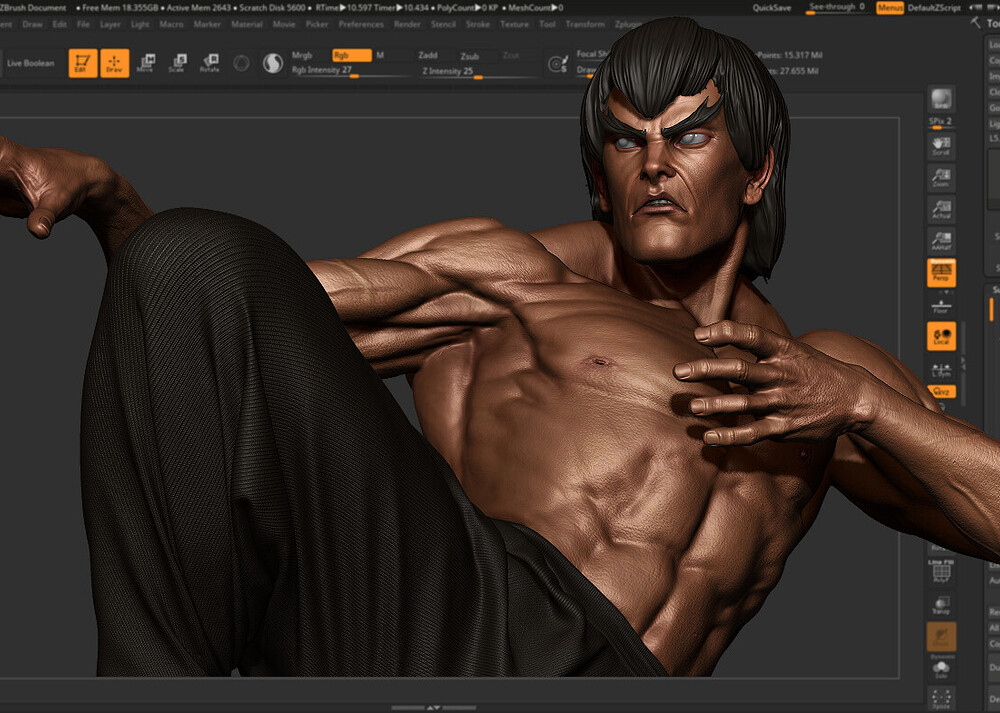
Task: Click the round S-swirl icon before Mrgb
Action: 273,63
